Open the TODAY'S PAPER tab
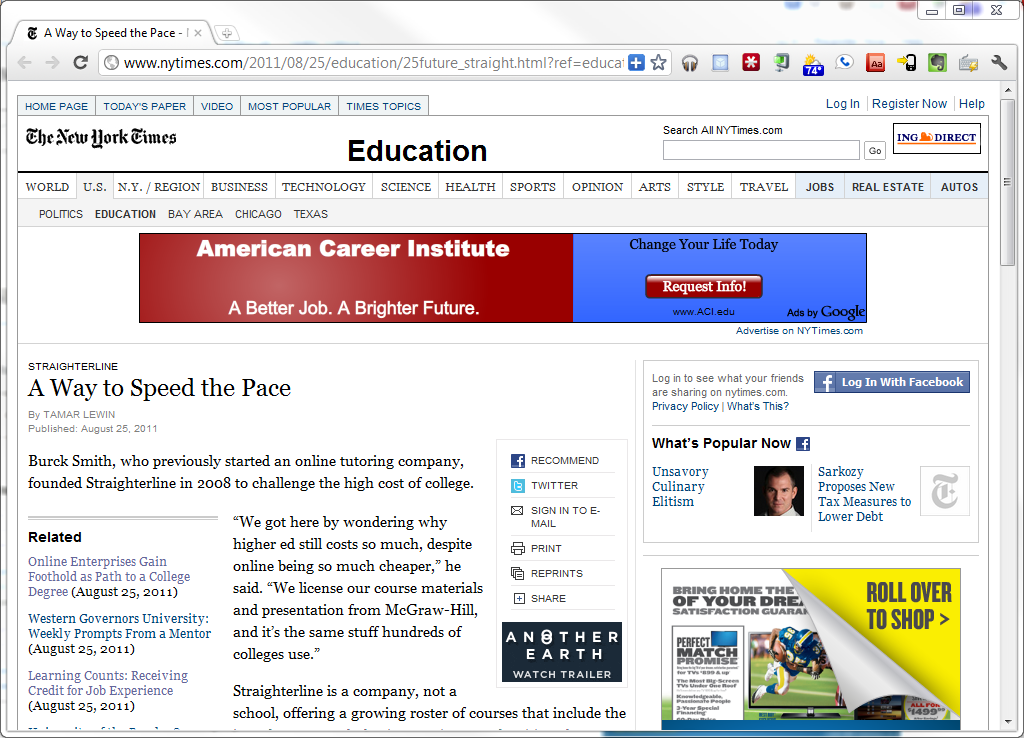This screenshot has height=738, width=1024. [144, 106]
